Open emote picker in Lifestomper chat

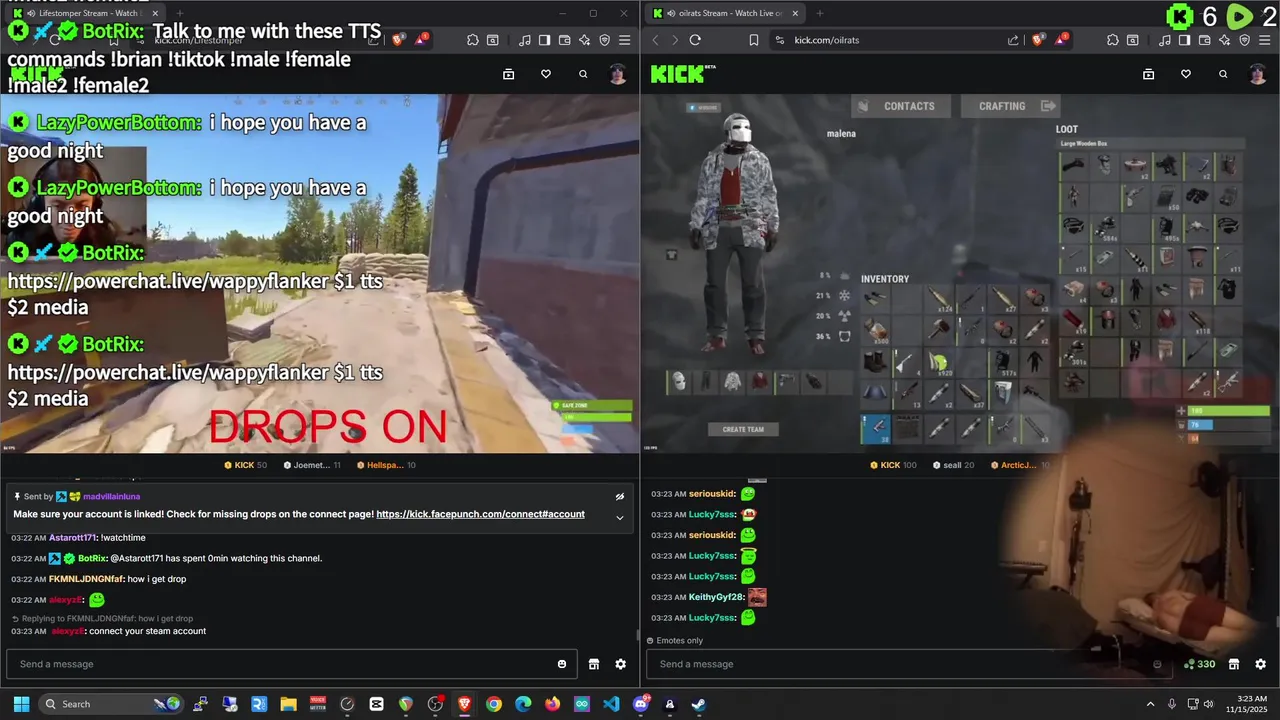coord(562,664)
